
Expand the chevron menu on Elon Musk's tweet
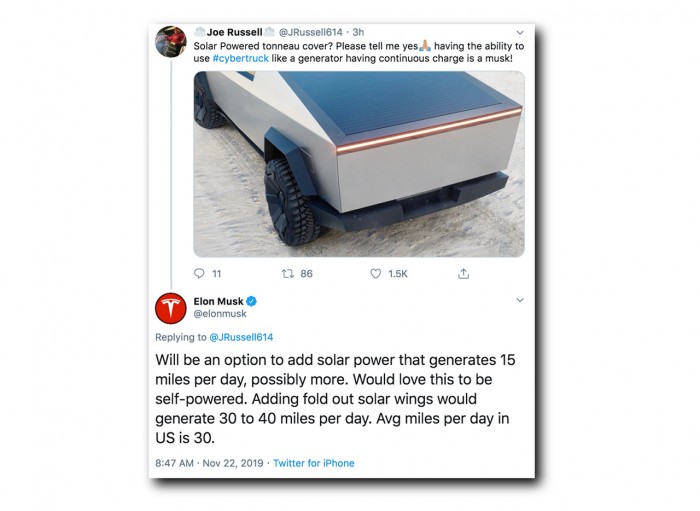[517, 300]
